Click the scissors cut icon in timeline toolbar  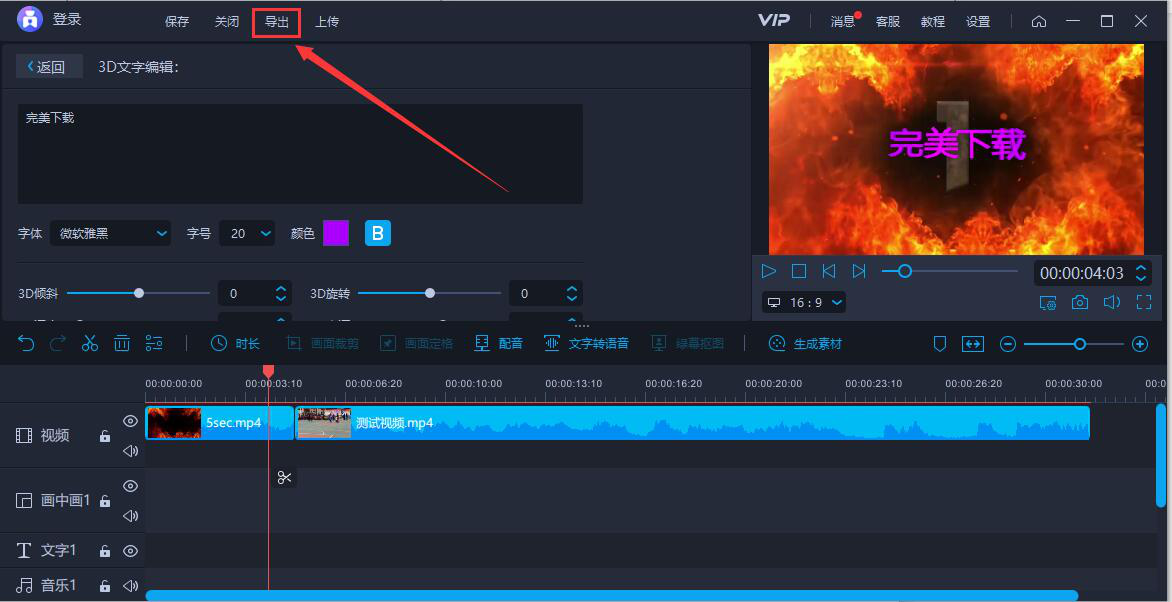90,343
